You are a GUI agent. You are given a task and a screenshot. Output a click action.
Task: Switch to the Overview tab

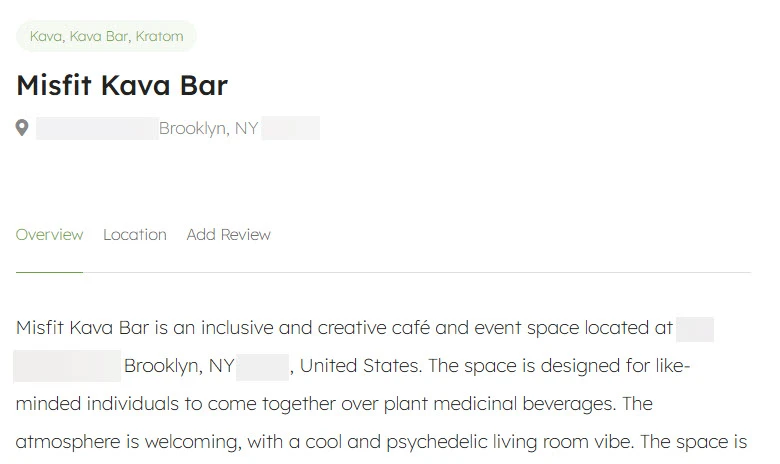pyautogui.click(x=49, y=235)
